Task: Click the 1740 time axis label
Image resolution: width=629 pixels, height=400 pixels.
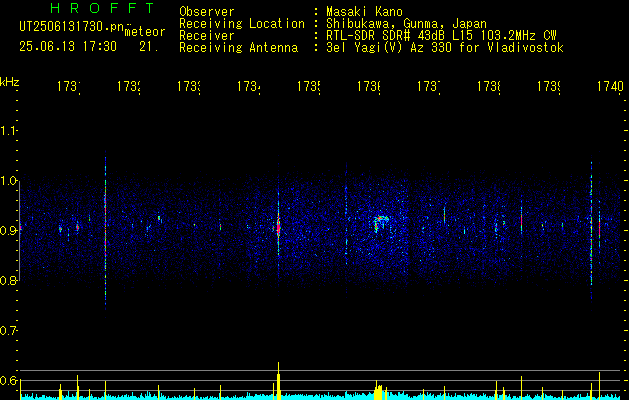Action: point(610,86)
